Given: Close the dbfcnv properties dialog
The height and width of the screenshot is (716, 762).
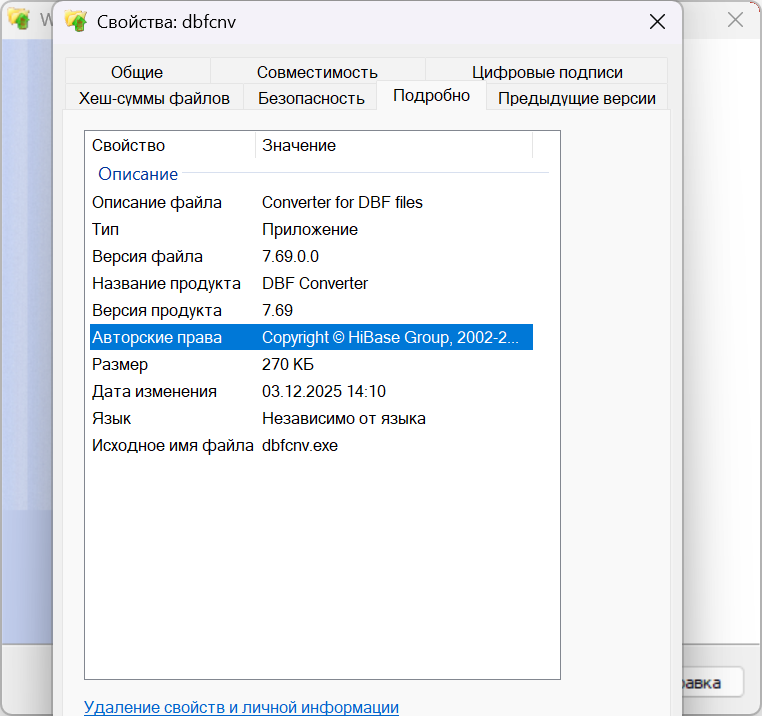Looking at the screenshot, I should (657, 21).
